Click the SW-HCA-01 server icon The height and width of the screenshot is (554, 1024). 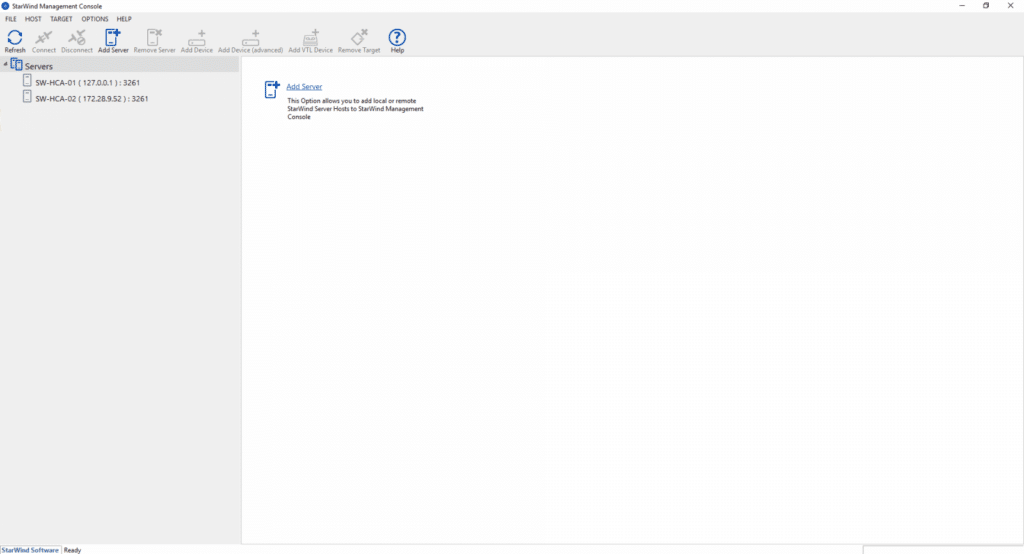point(27,80)
